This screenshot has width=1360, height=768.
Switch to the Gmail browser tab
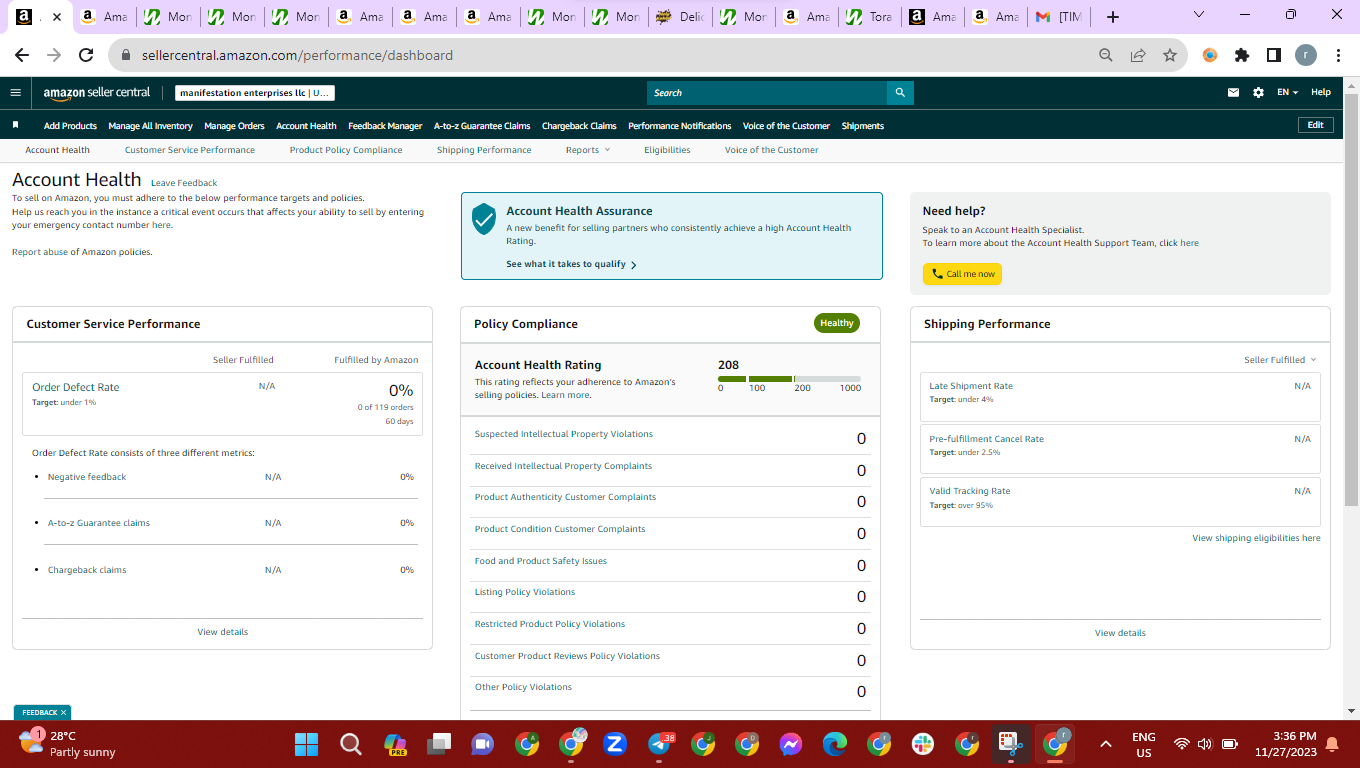pos(1058,17)
